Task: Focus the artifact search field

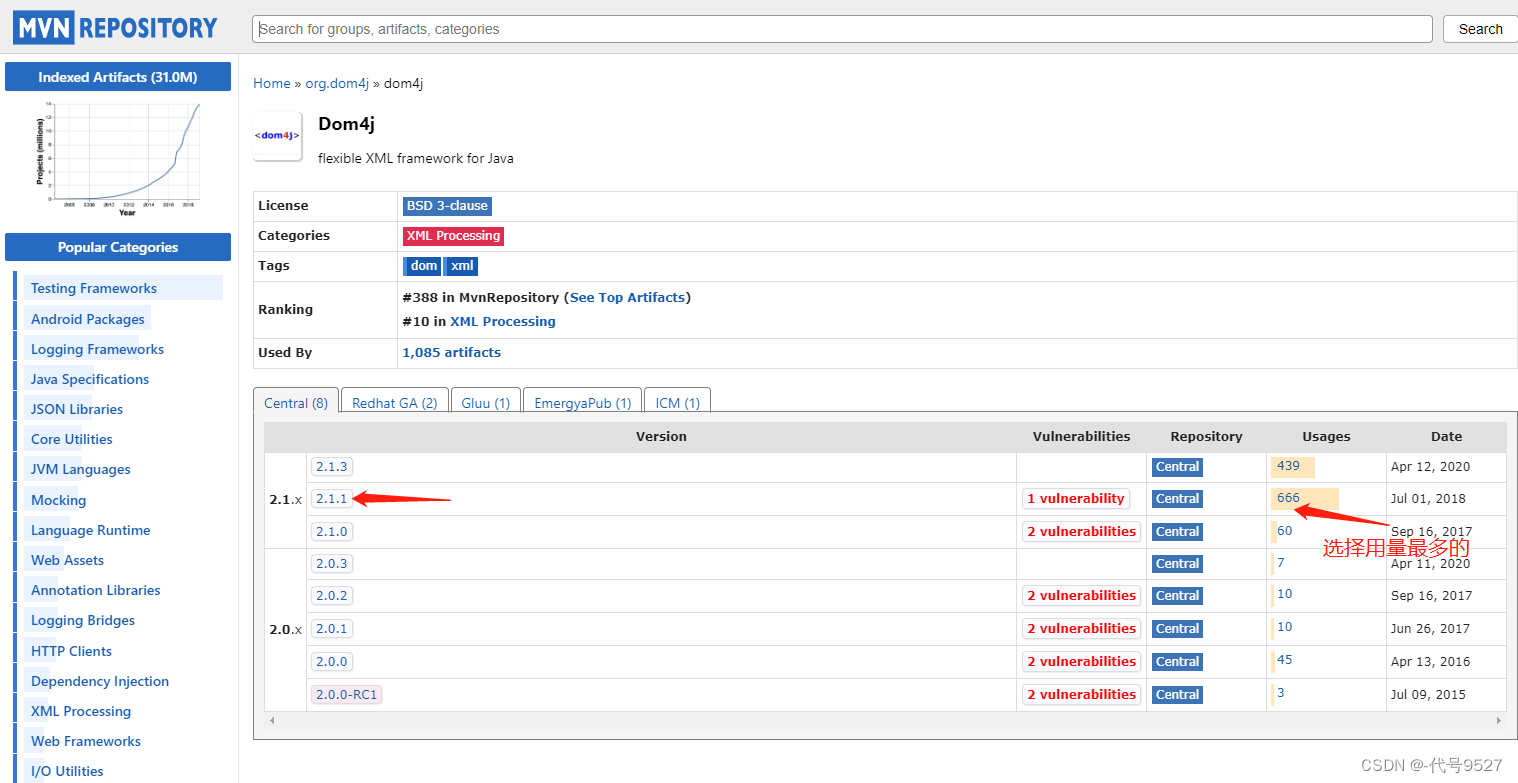Action: pos(842,29)
